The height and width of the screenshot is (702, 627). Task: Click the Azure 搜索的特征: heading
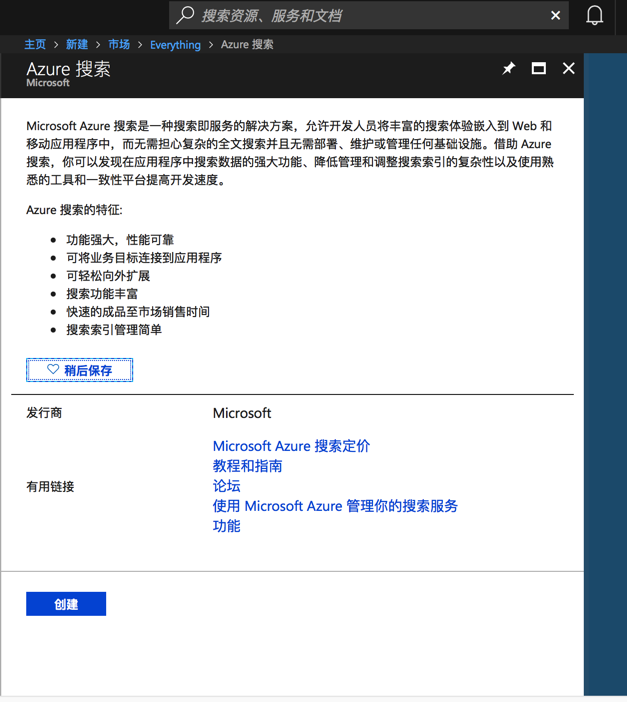pyautogui.click(x=74, y=210)
